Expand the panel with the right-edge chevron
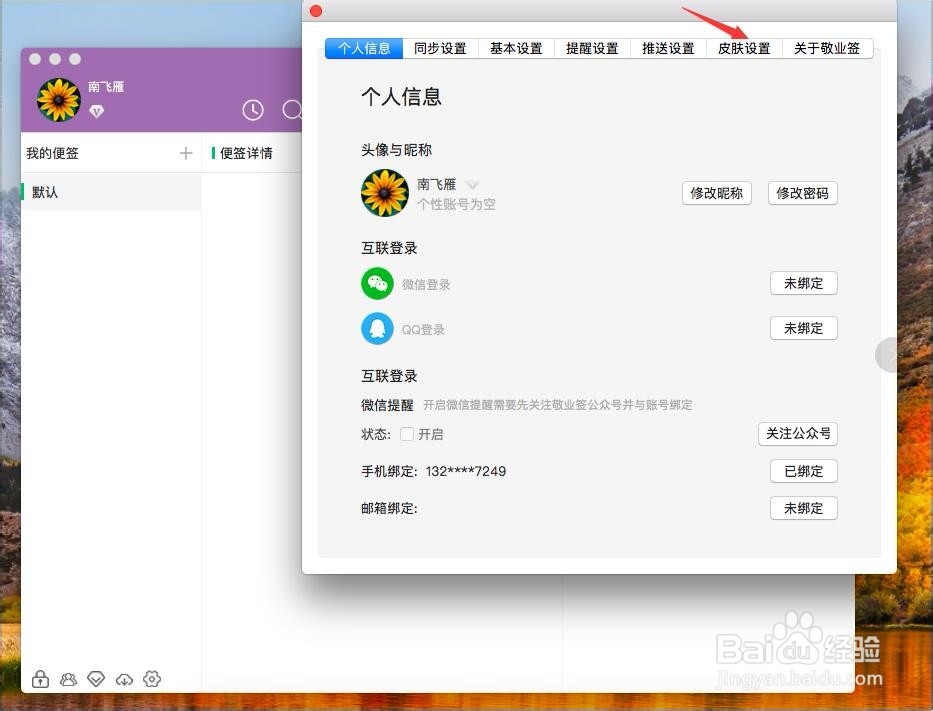 coord(889,354)
